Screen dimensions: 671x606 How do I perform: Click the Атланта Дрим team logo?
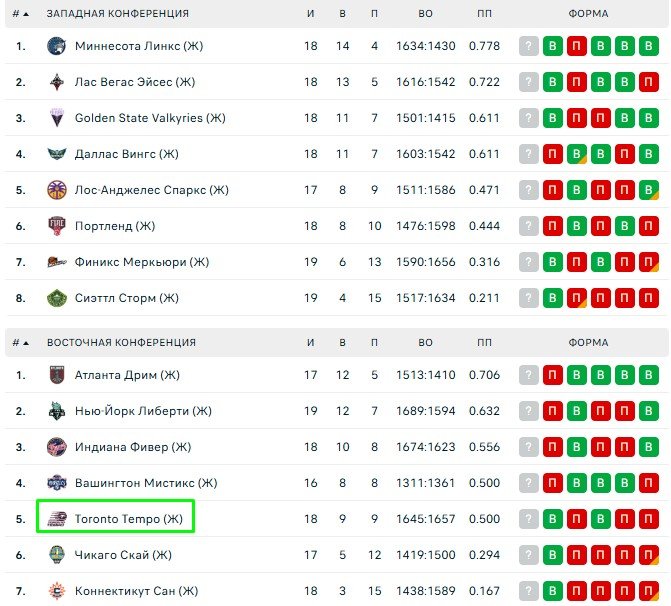[x=56, y=375]
